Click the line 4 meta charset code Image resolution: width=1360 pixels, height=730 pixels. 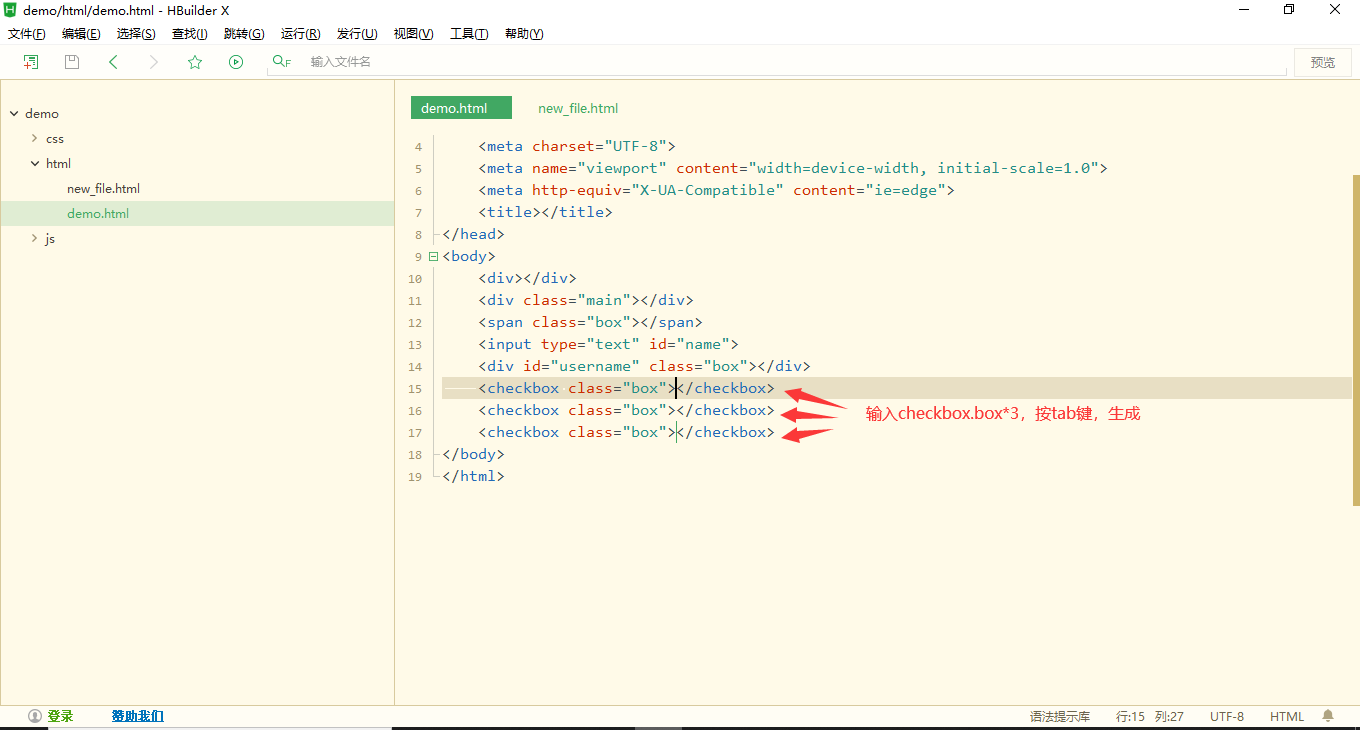click(x=577, y=146)
